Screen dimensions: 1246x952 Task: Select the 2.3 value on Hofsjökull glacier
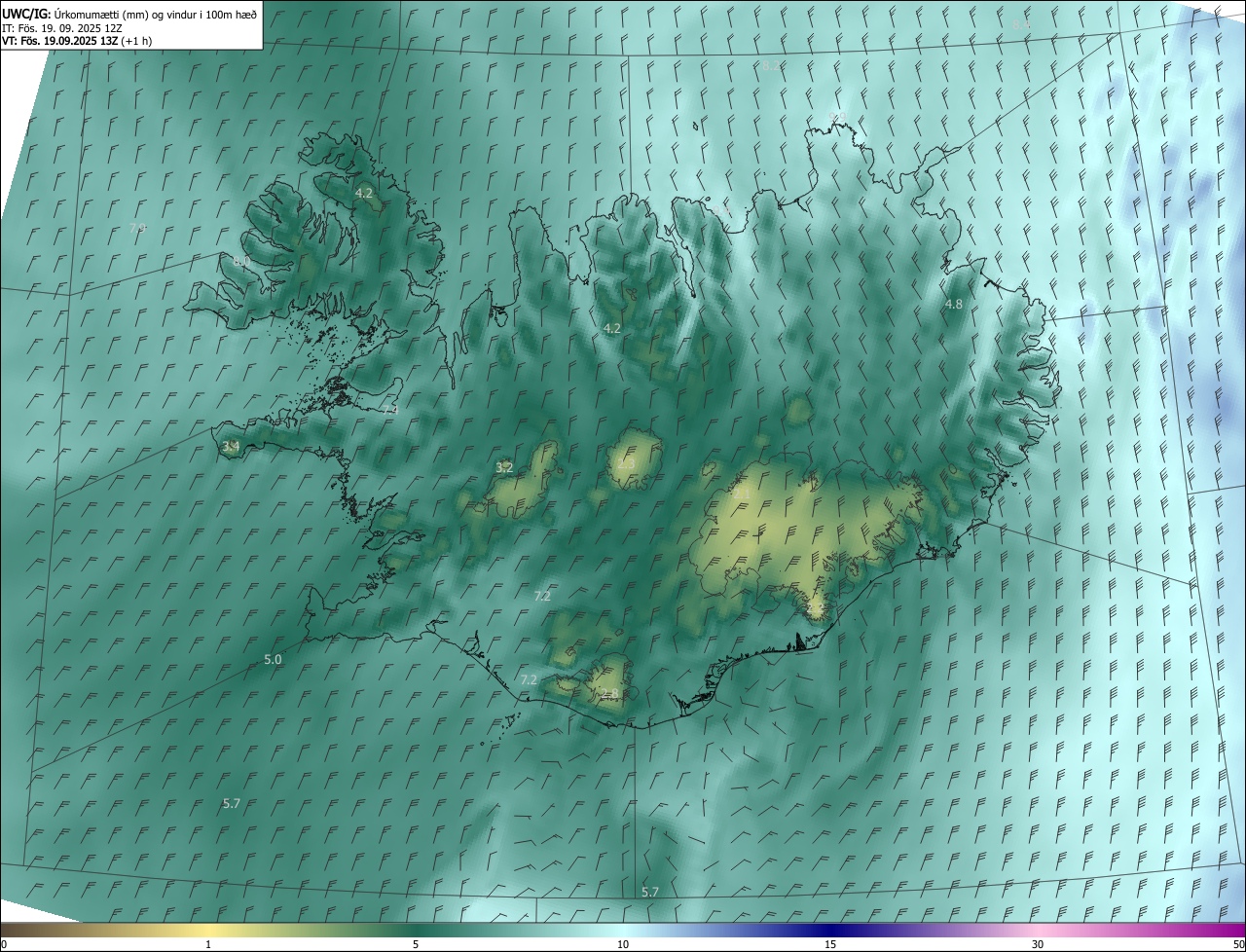[x=625, y=464]
